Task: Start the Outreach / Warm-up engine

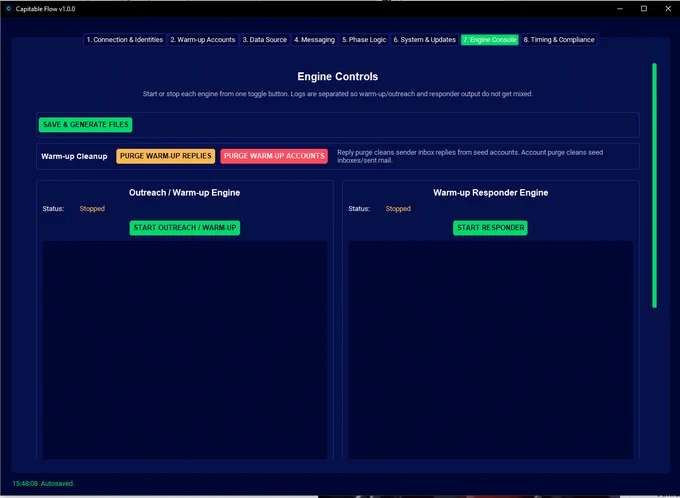Action: pos(185,228)
